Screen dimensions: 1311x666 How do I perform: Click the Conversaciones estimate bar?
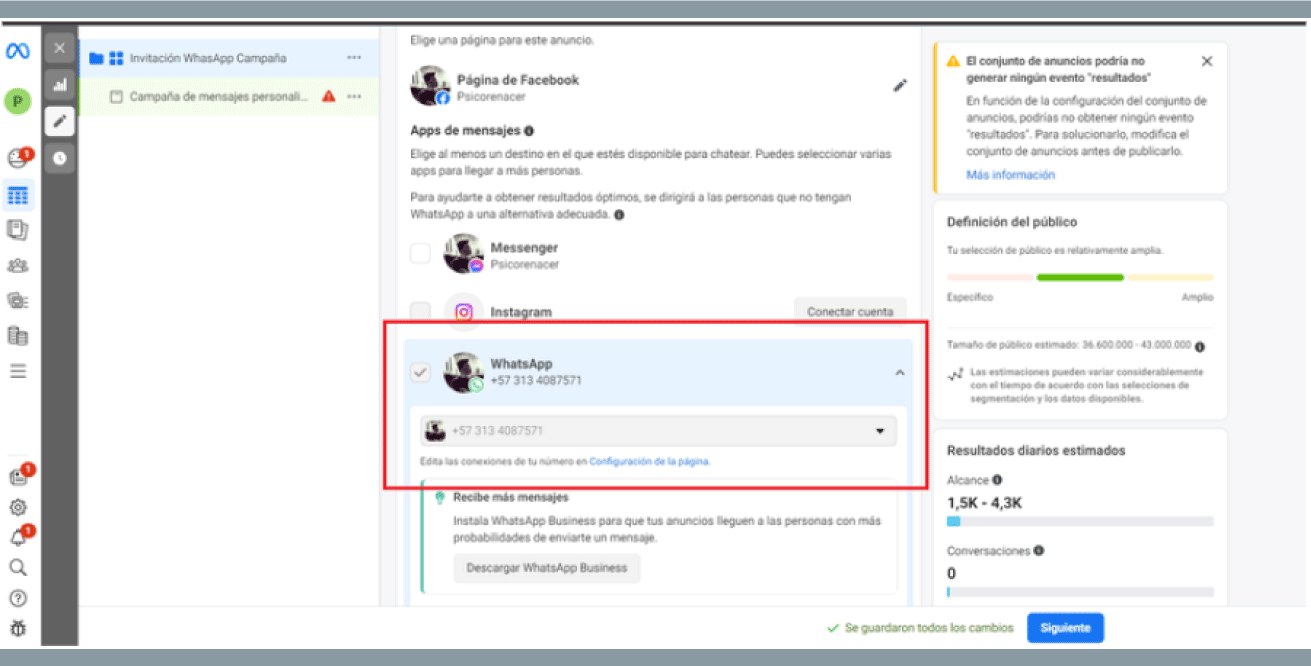pos(1080,592)
